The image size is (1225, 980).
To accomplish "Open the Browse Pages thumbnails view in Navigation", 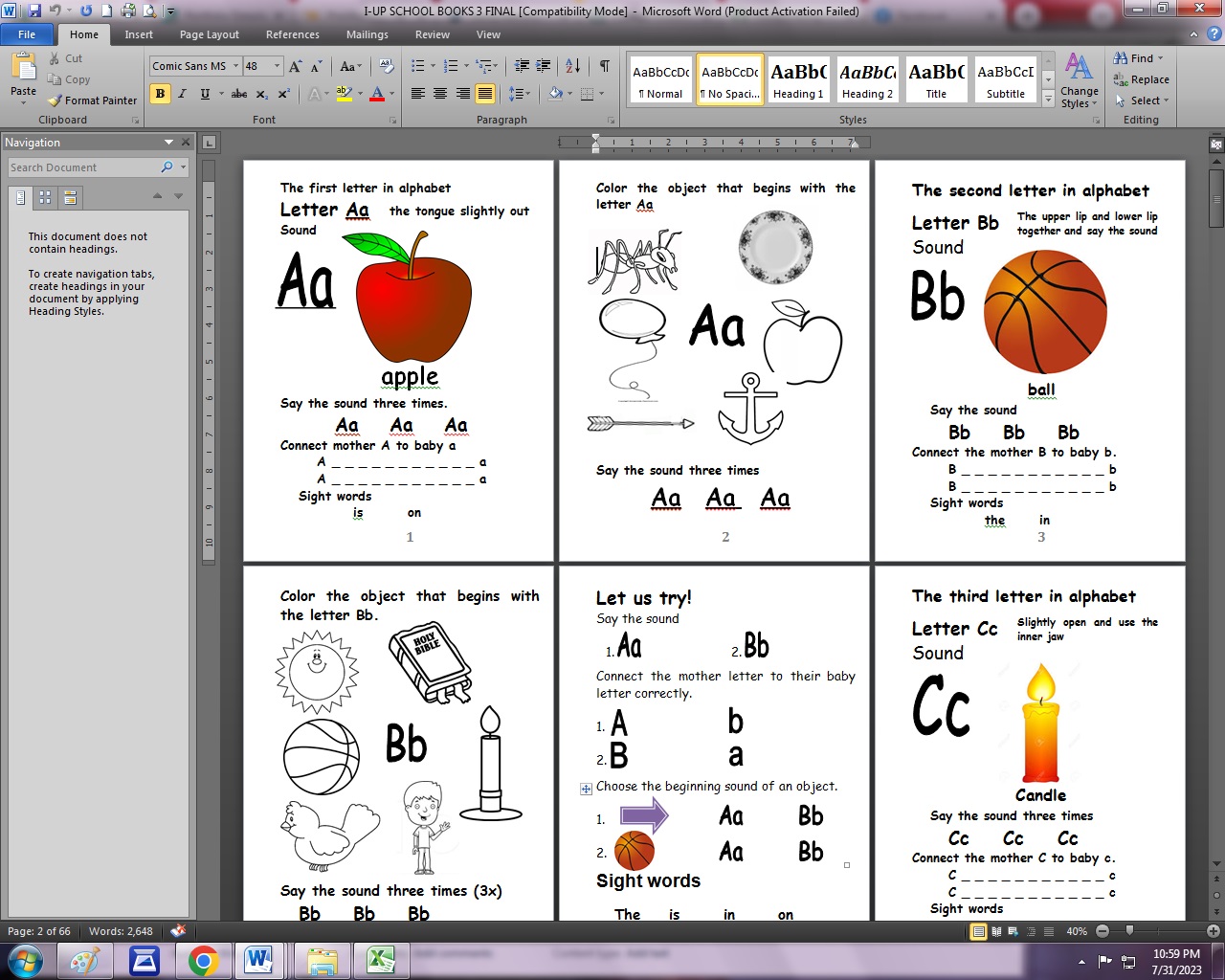I will pyautogui.click(x=45, y=197).
